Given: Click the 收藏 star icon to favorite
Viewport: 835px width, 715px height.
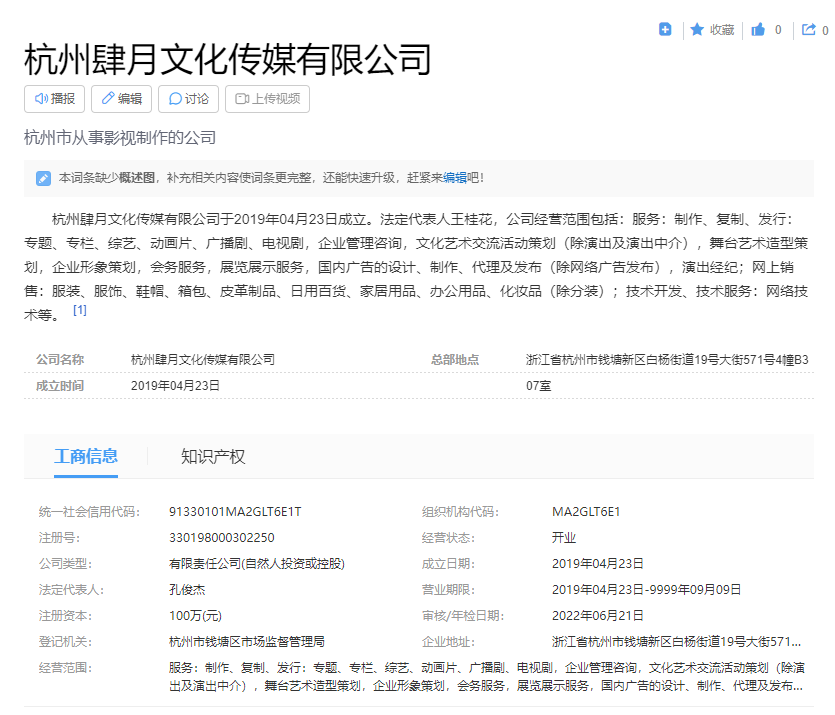Looking at the screenshot, I should (x=697, y=30).
